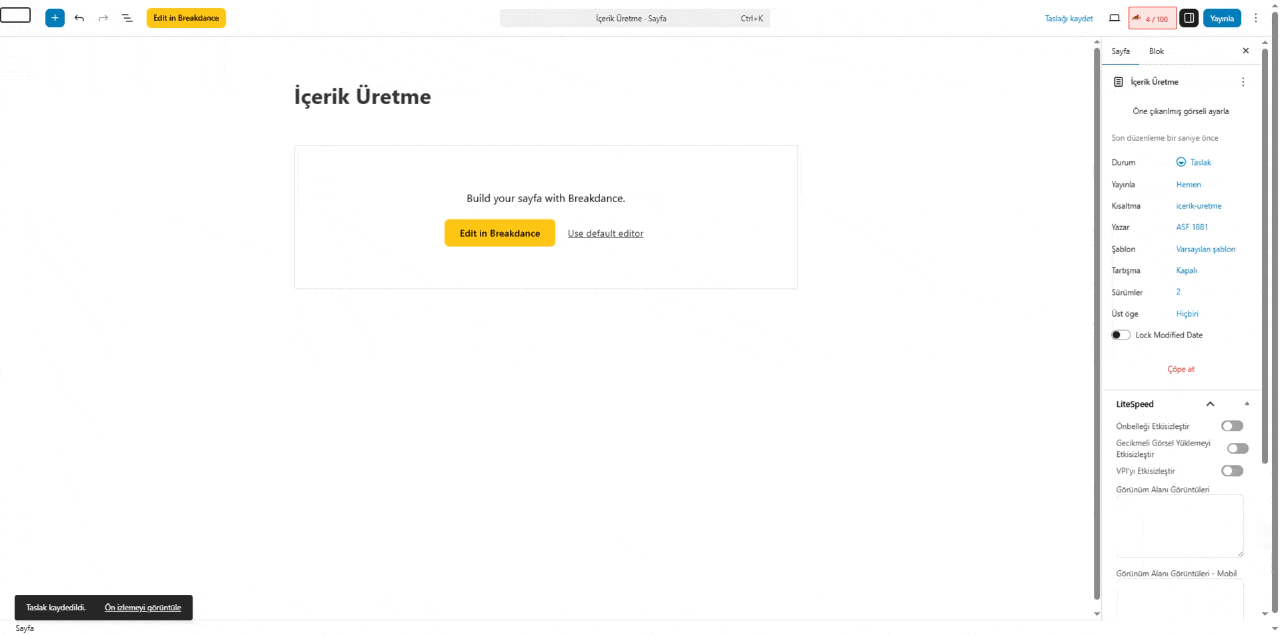This screenshot has height=635, width=1280.
Task: Collapse the LiteSpeed panel chevron
Action: pyautogui.click(x=1210, y=404)
